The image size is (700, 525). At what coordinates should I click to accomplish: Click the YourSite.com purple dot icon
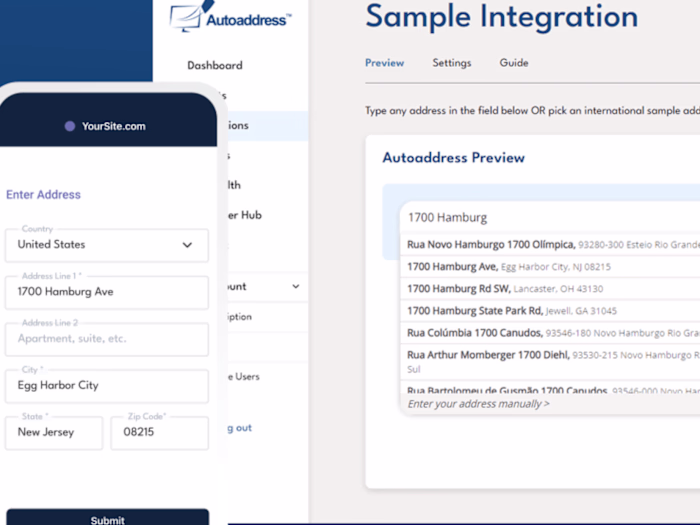pos(70,126)
